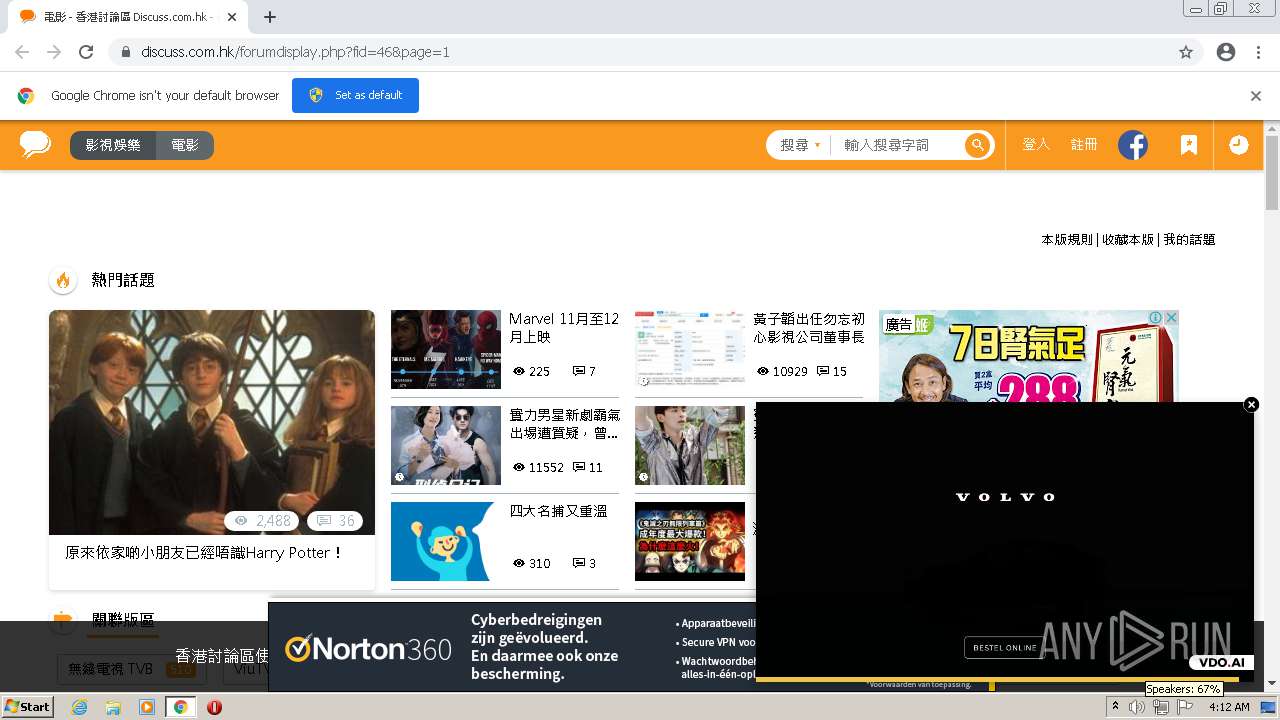Click the Norton 360 banner ad
The width and height of the screenshot is (1280, 720).
tap(512, 647)
